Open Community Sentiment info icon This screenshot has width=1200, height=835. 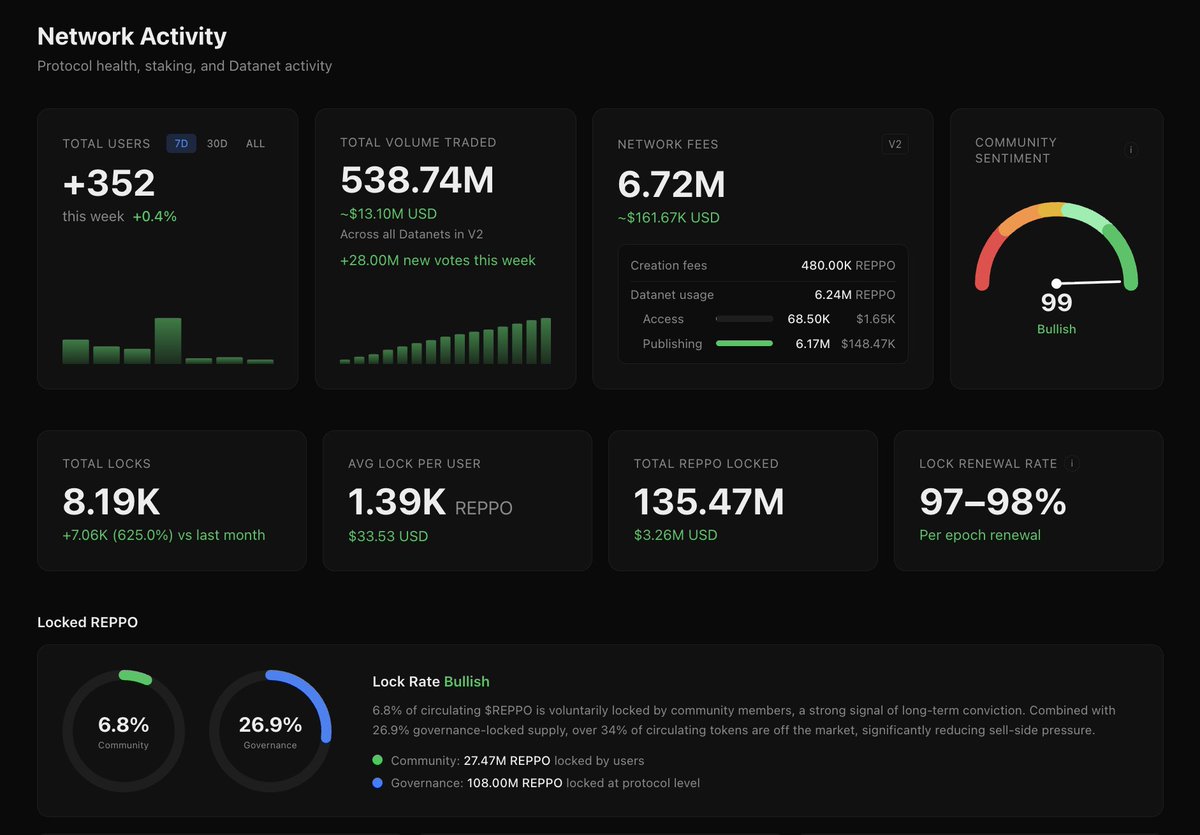[x=1131, y=150]
